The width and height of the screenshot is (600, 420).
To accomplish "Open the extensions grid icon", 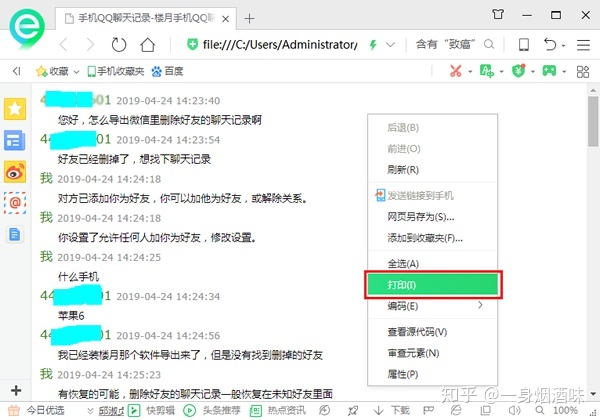I will coord(583,71).
